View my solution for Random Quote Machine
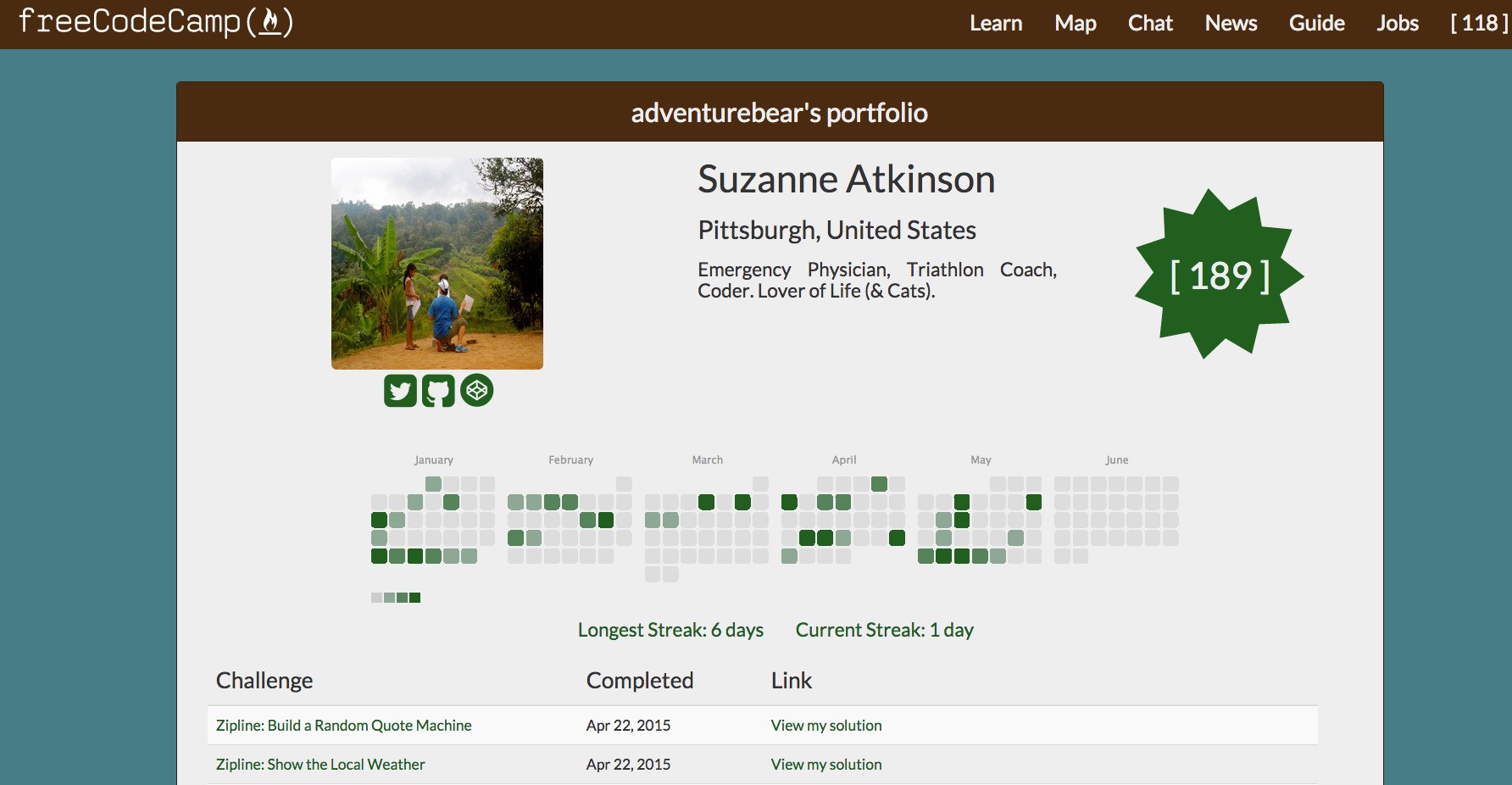1512x785 pixels. point(826,726)
